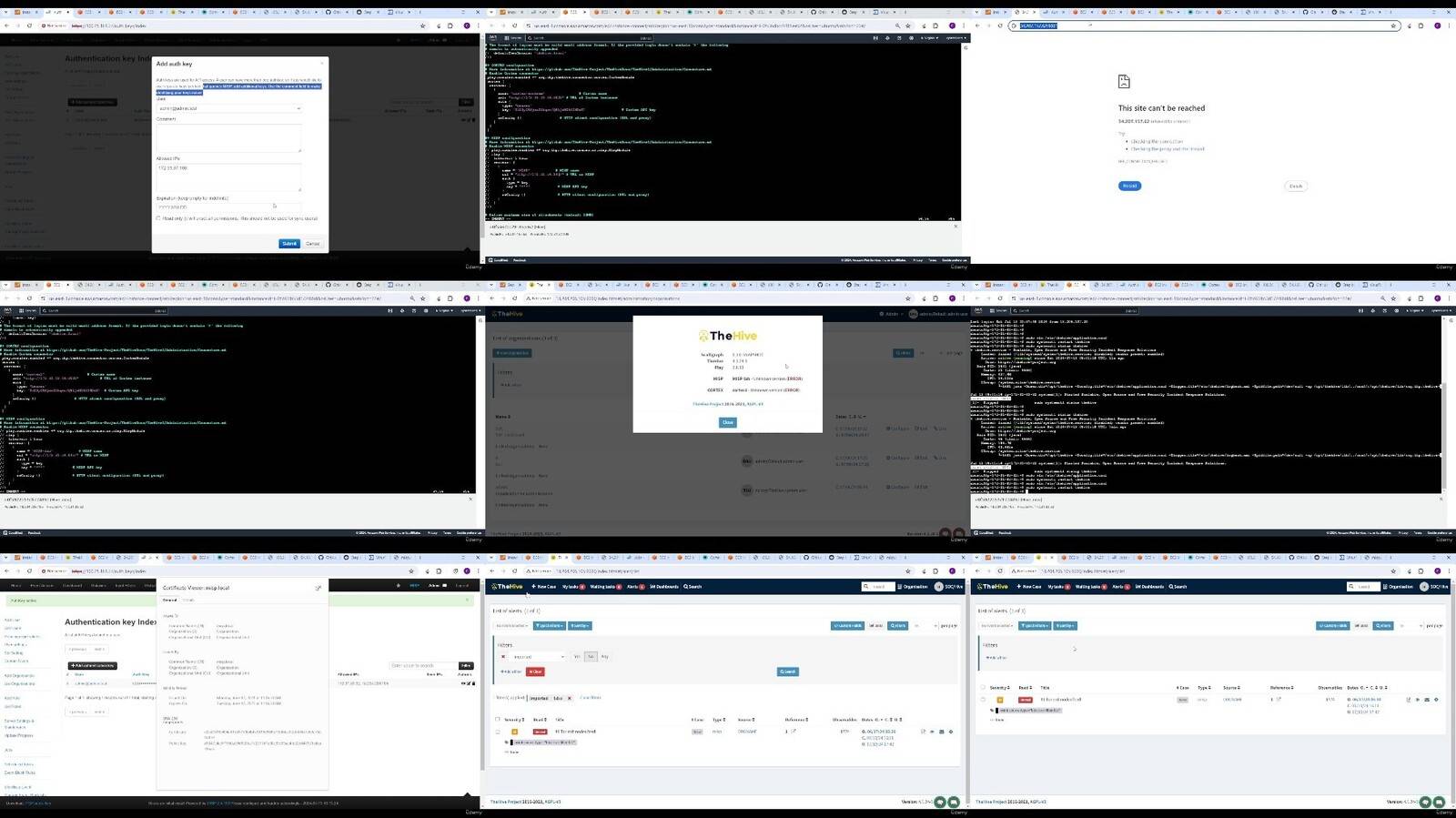
Task: Switch to General tab in Certificate Viewer
Action: [169, 601]
